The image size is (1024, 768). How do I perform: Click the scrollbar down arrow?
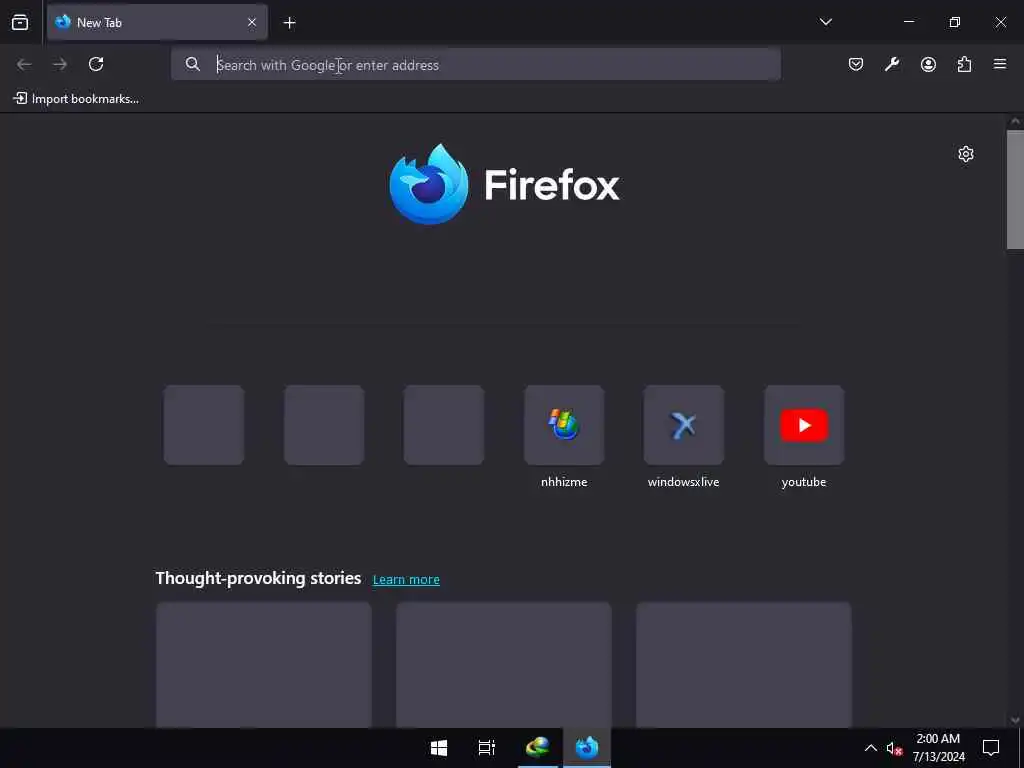tap(1015, 720)
